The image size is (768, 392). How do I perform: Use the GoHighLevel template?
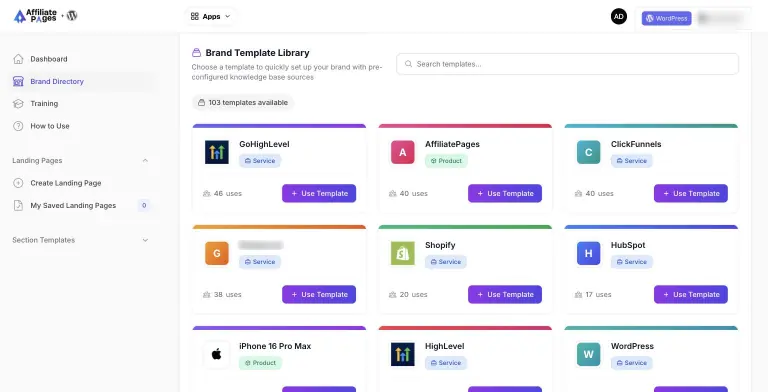click(x=319, y=193)
